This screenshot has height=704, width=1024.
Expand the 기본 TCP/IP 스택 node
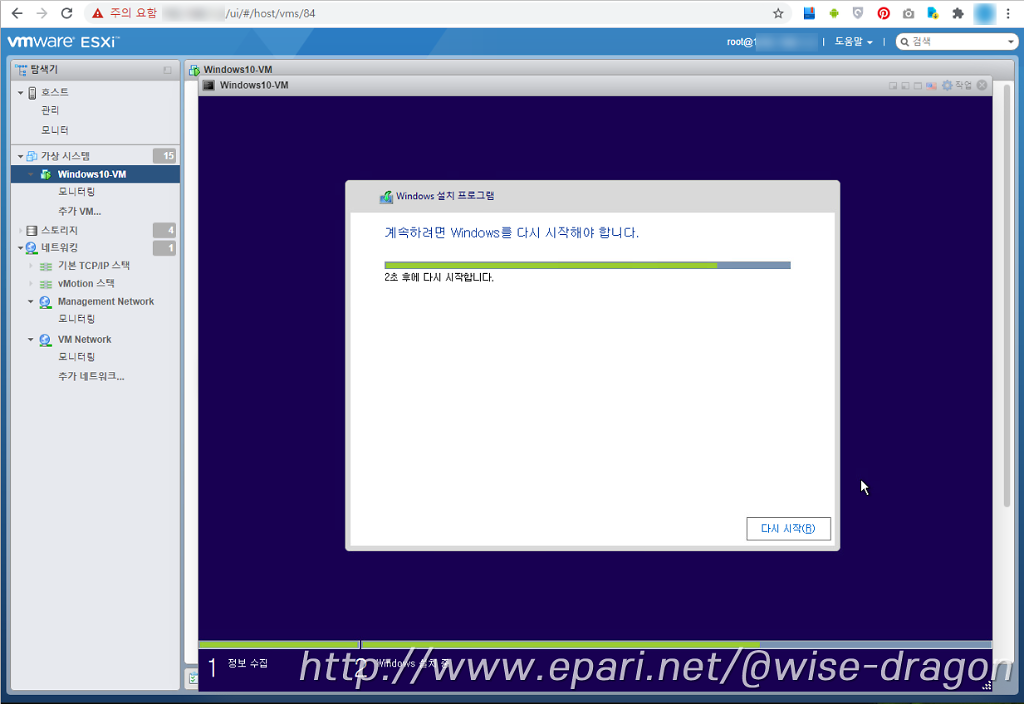point(31,266)
